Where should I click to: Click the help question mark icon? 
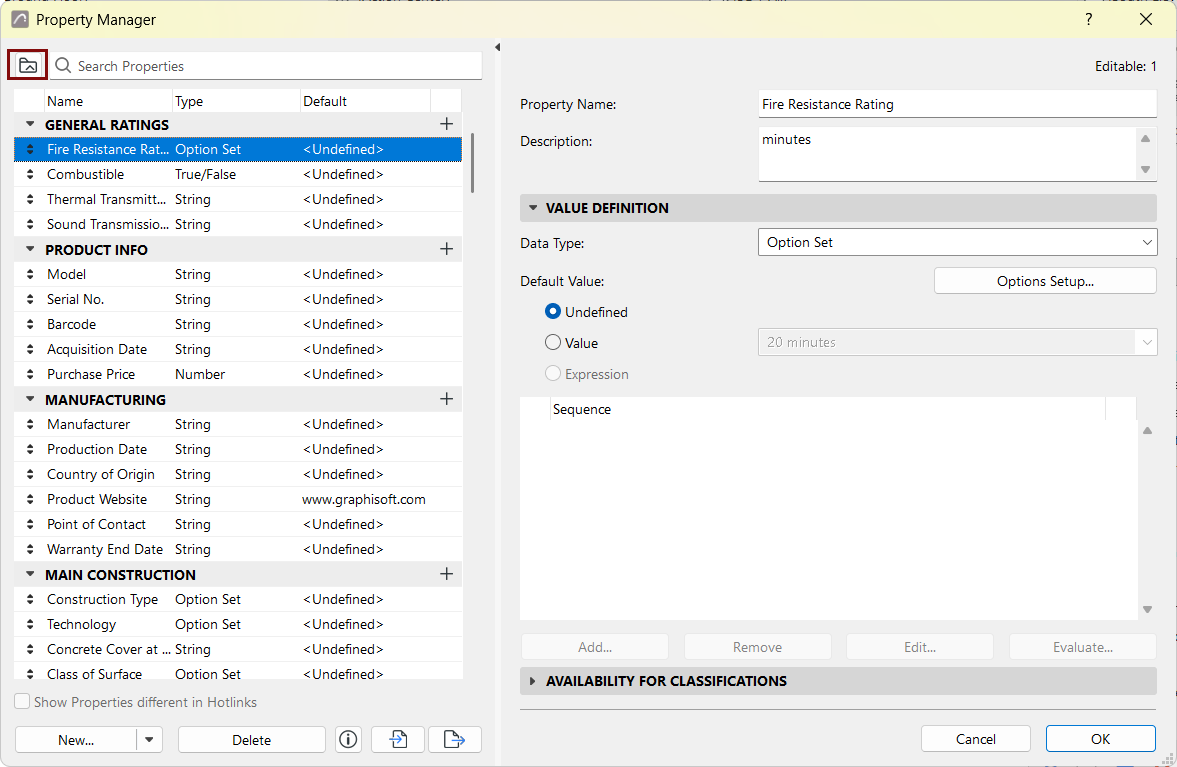point(1088,20)
